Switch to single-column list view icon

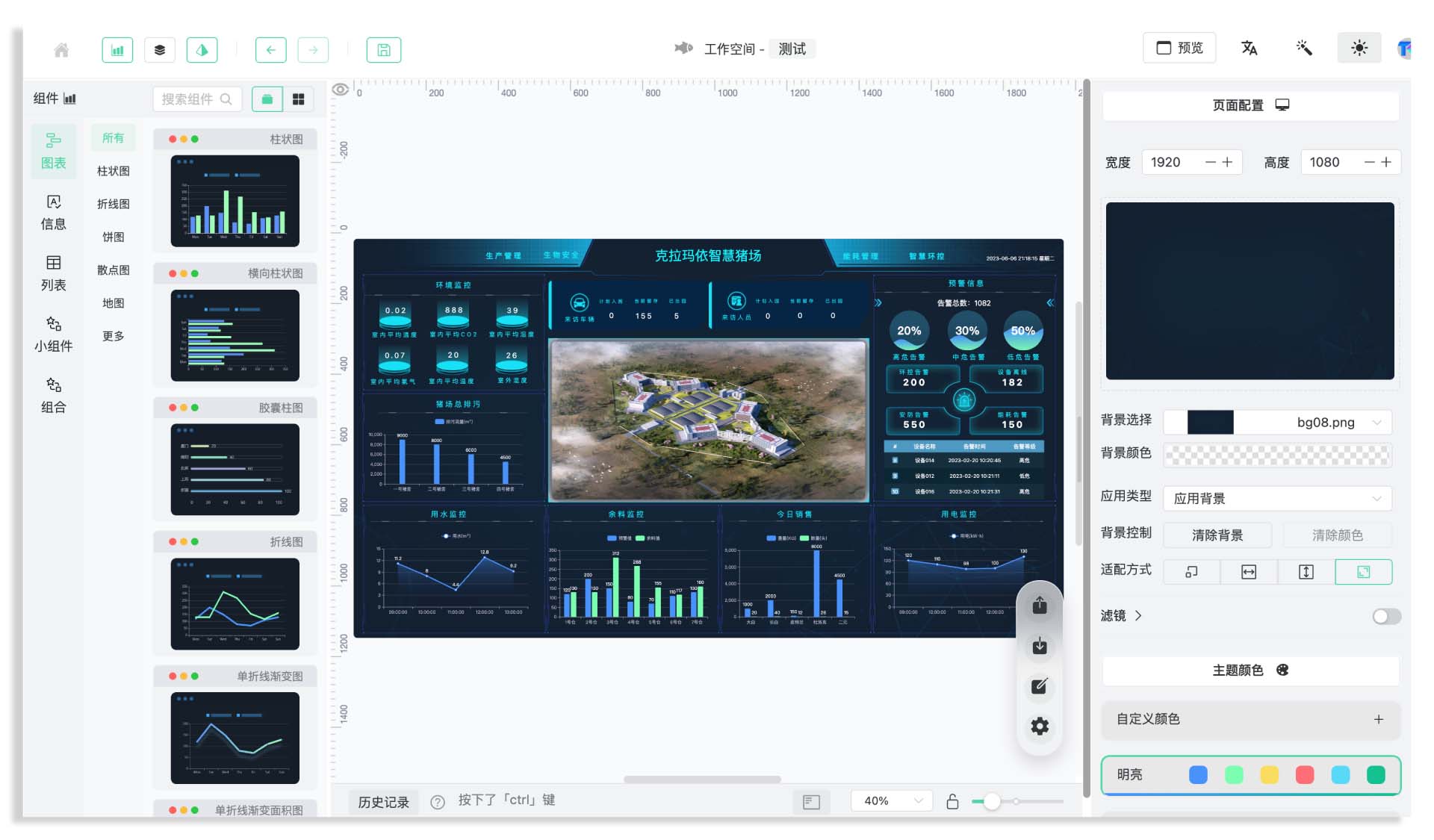pyautogui.click(x=267, y=99)
